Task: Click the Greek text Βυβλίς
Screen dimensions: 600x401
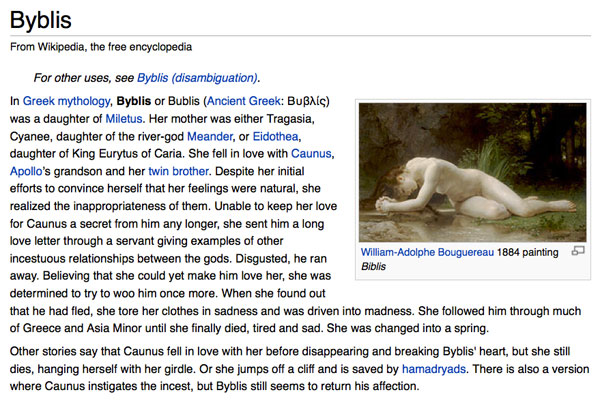Action: (308, 101)
